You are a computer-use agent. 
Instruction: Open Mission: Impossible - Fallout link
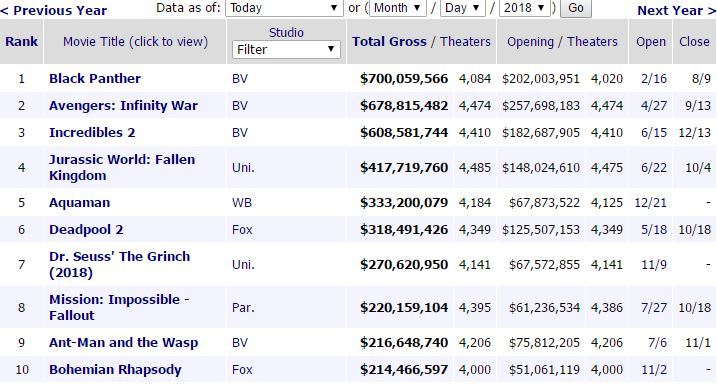point(119,307)
